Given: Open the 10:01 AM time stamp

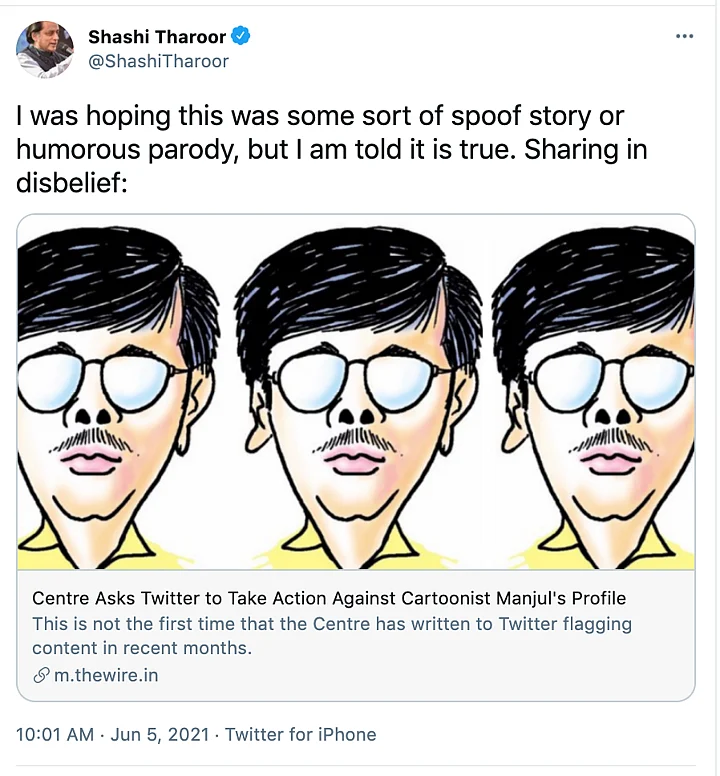Looking at the screenshot, I should (x=55, y=734).
